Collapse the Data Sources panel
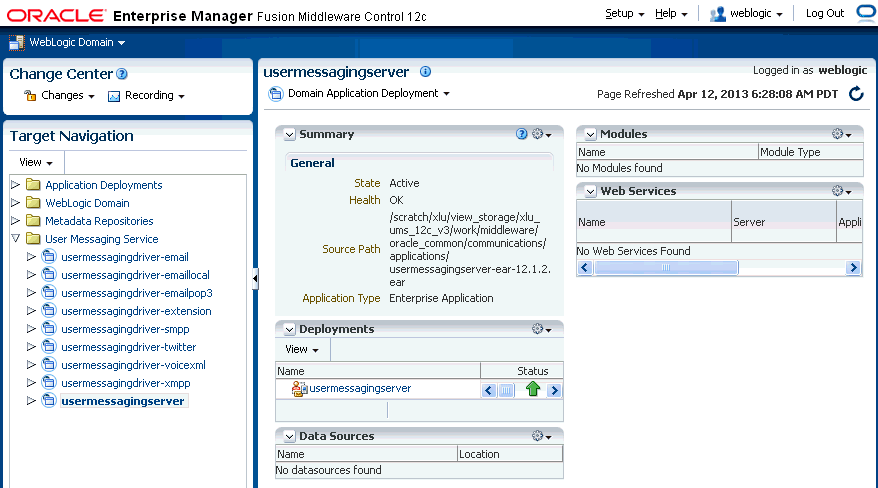This screenshot has height=488, width=878. coord(289,437)
